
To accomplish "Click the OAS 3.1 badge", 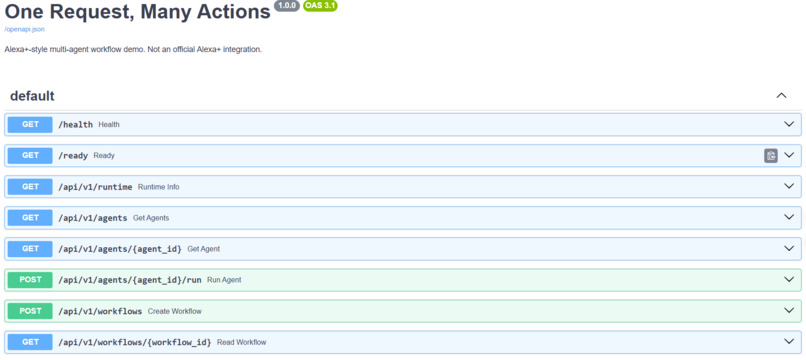I will pyautogui.click(x=320, y=6).
